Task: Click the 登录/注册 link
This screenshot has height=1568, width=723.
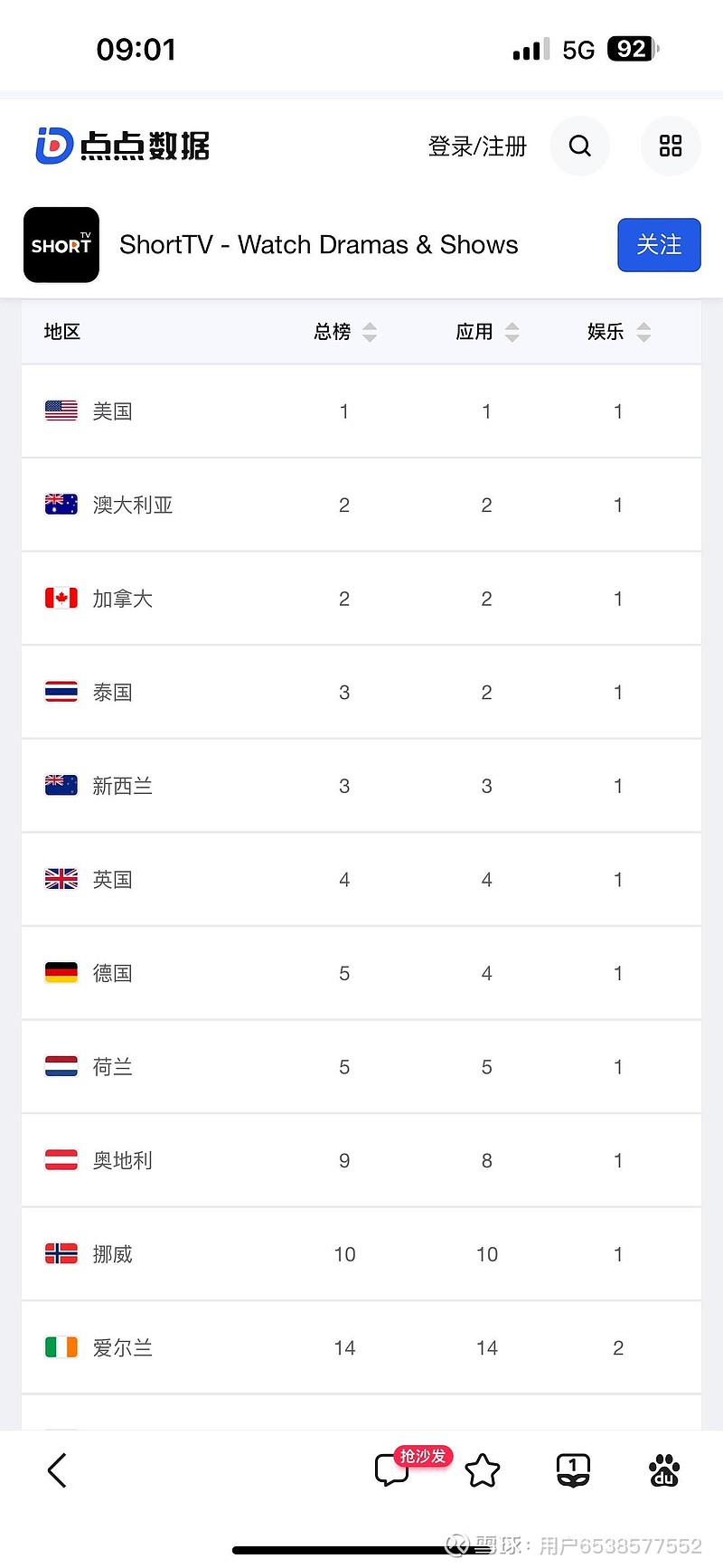Action: point(477,146)
